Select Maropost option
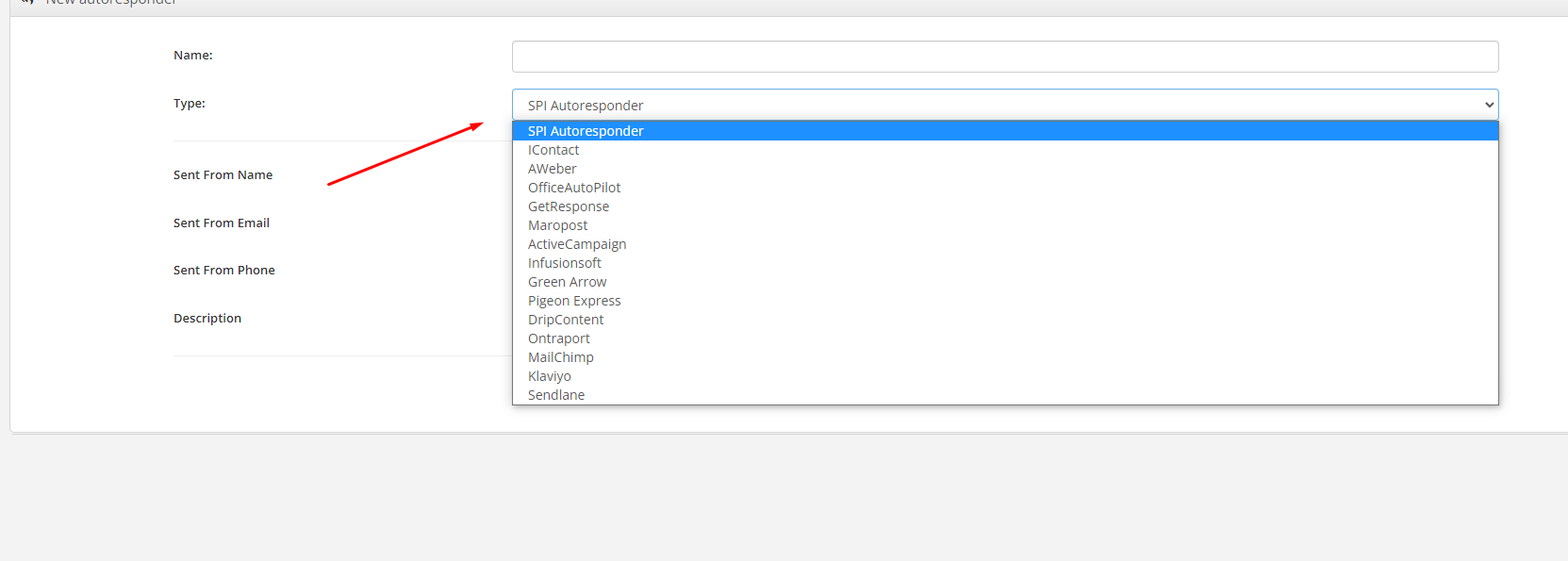 point(1005,225)
